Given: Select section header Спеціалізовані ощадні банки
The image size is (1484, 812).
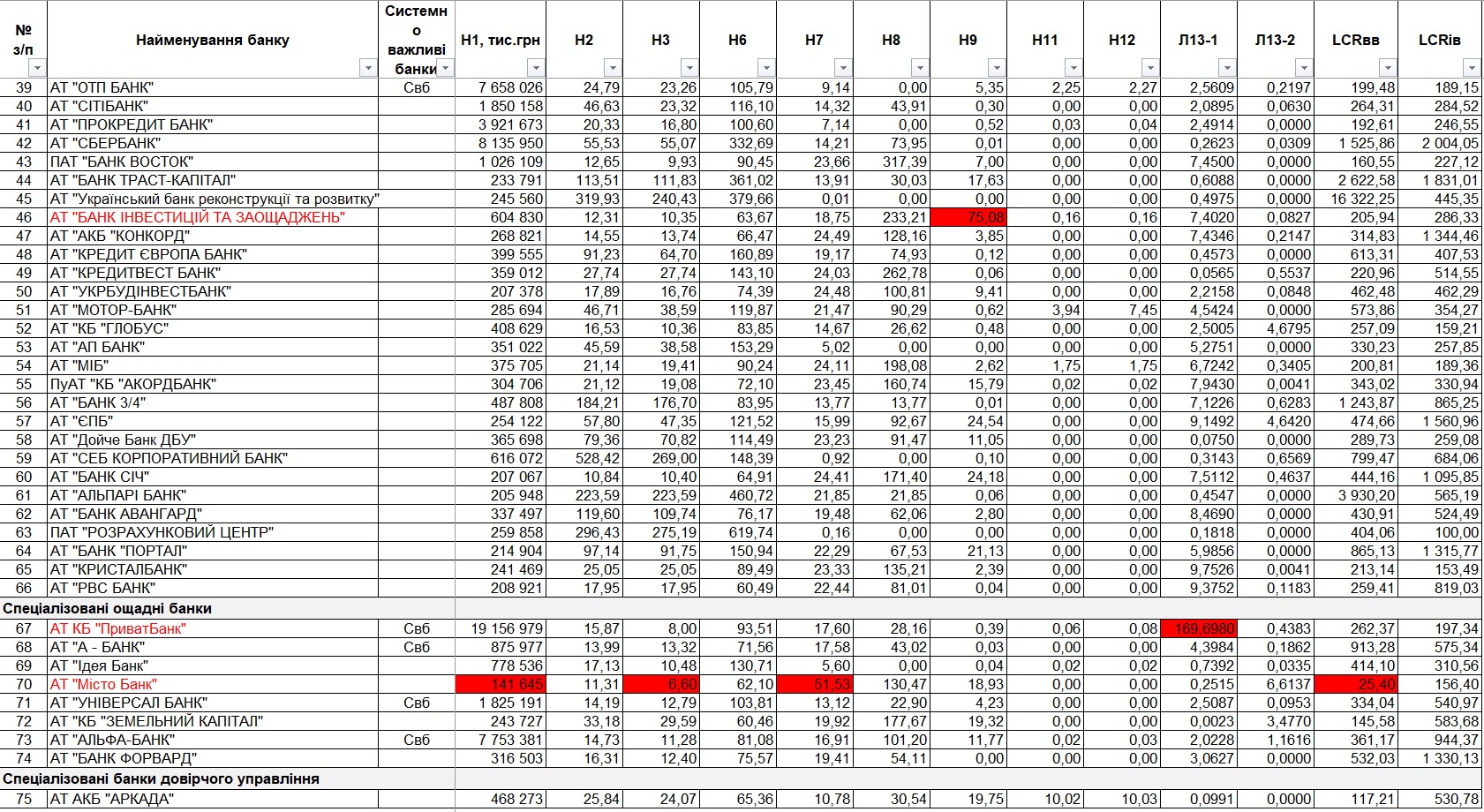Looking at the screenshot, I should click(108, 608).
